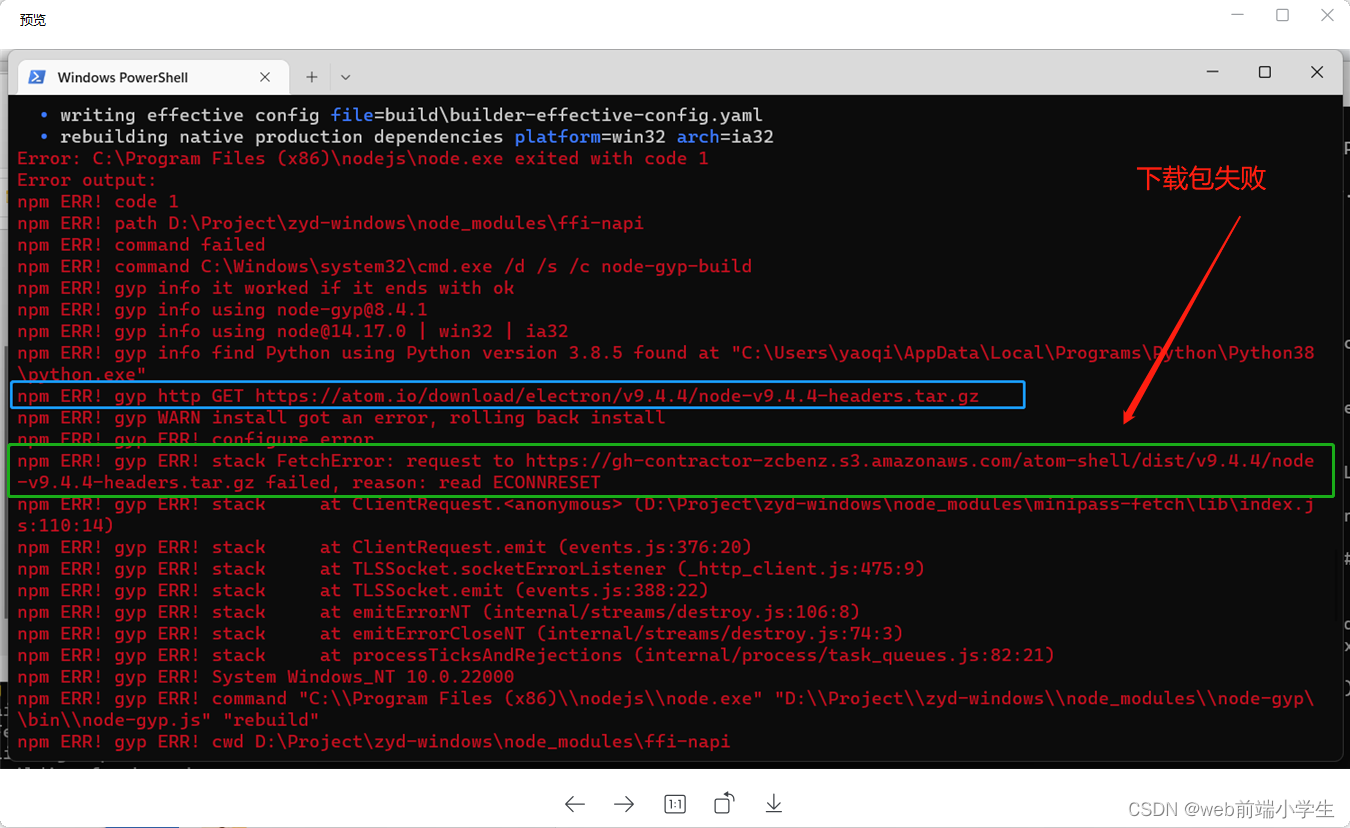The height and width of the screenshot is (828, 1350).
Task: Click the 'find Python using Python version 3.8.5' line
Action: [x=666, y=364]
